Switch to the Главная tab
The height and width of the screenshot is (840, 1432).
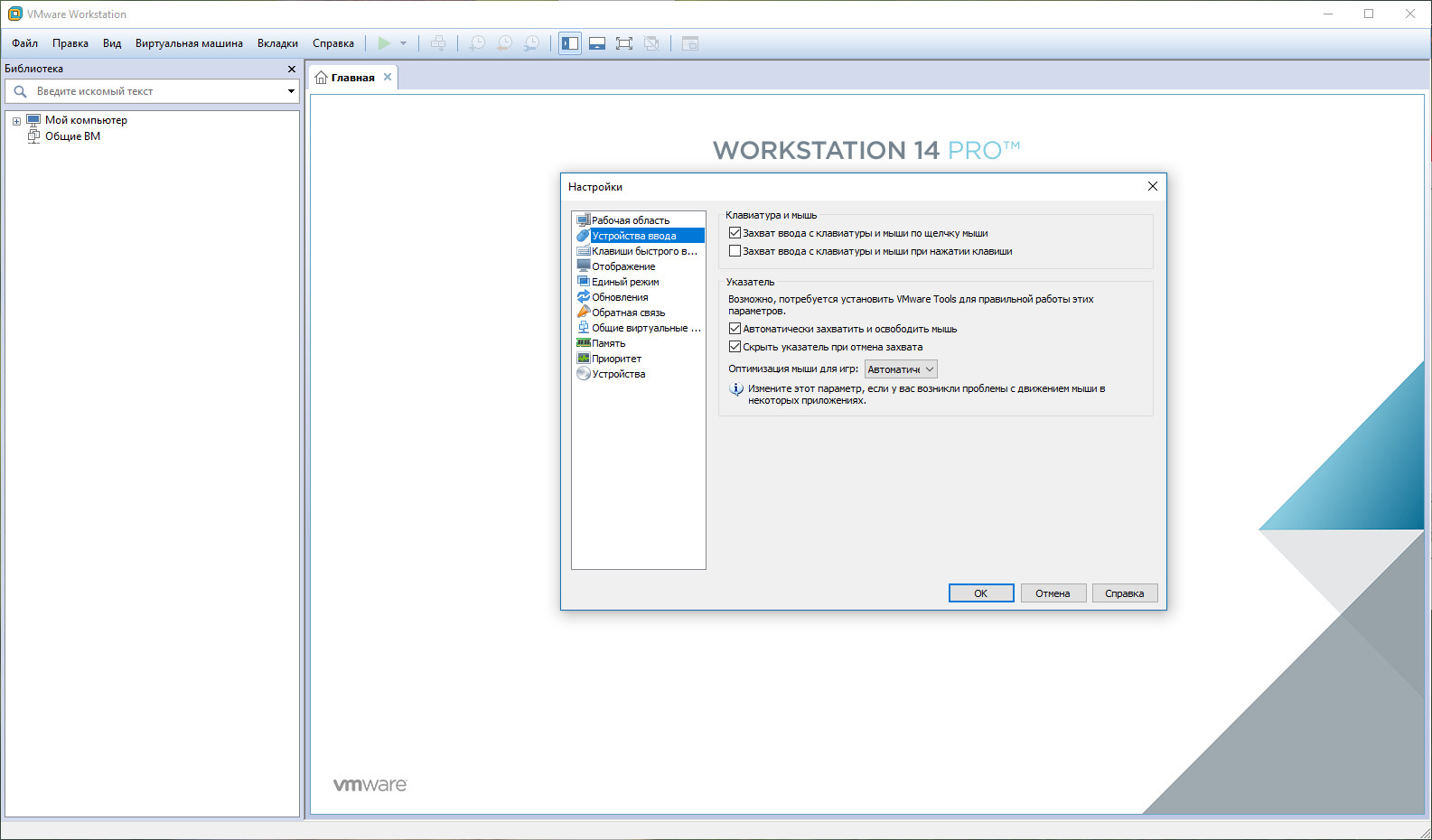pyautogui.click(x=352, y=78)
